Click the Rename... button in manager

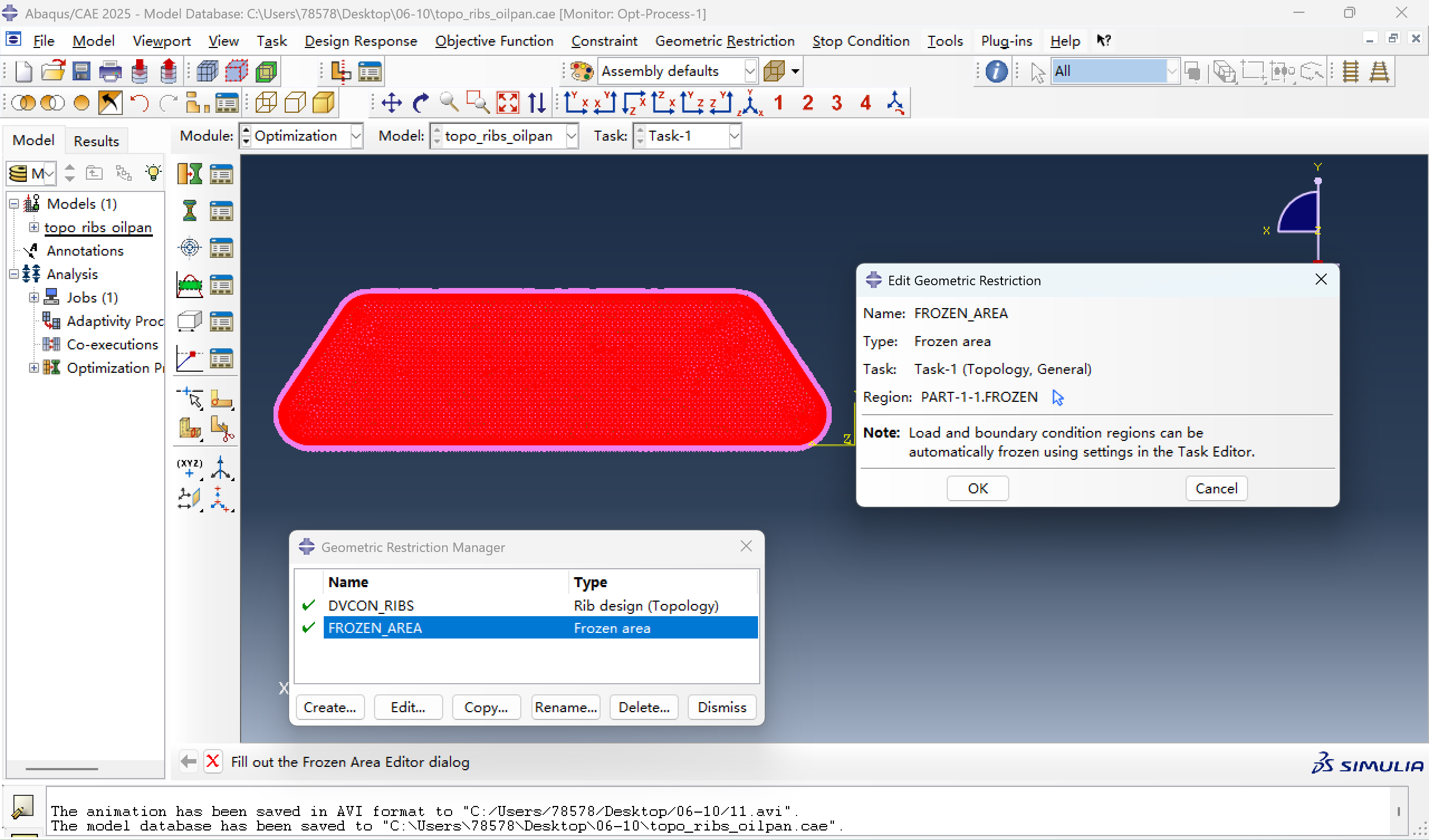pyautogui.click(x=565, y=707)
